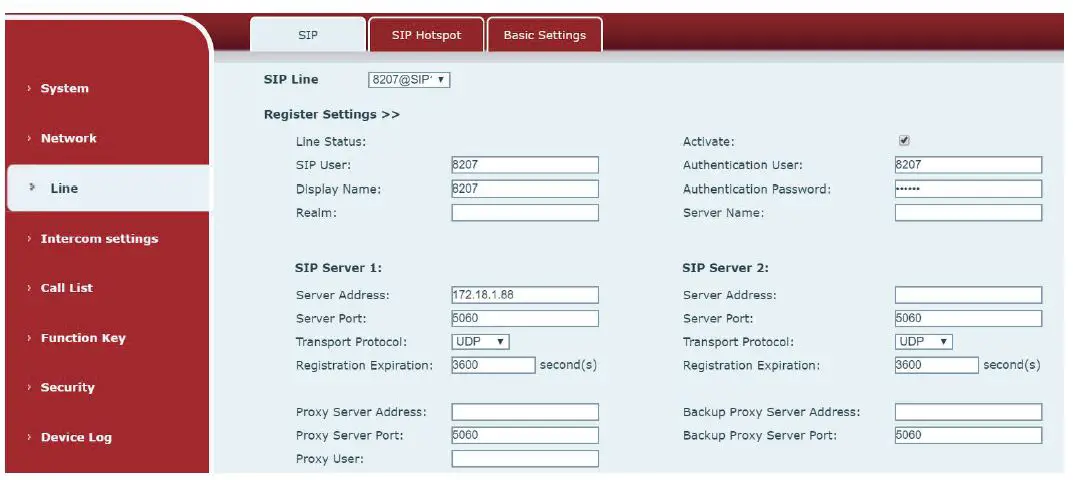Viewport: 1073px width, 480px height.
Task: Open SIP Server 1 Transport Protocol dropdown
Action: click(x=481, y=341)
